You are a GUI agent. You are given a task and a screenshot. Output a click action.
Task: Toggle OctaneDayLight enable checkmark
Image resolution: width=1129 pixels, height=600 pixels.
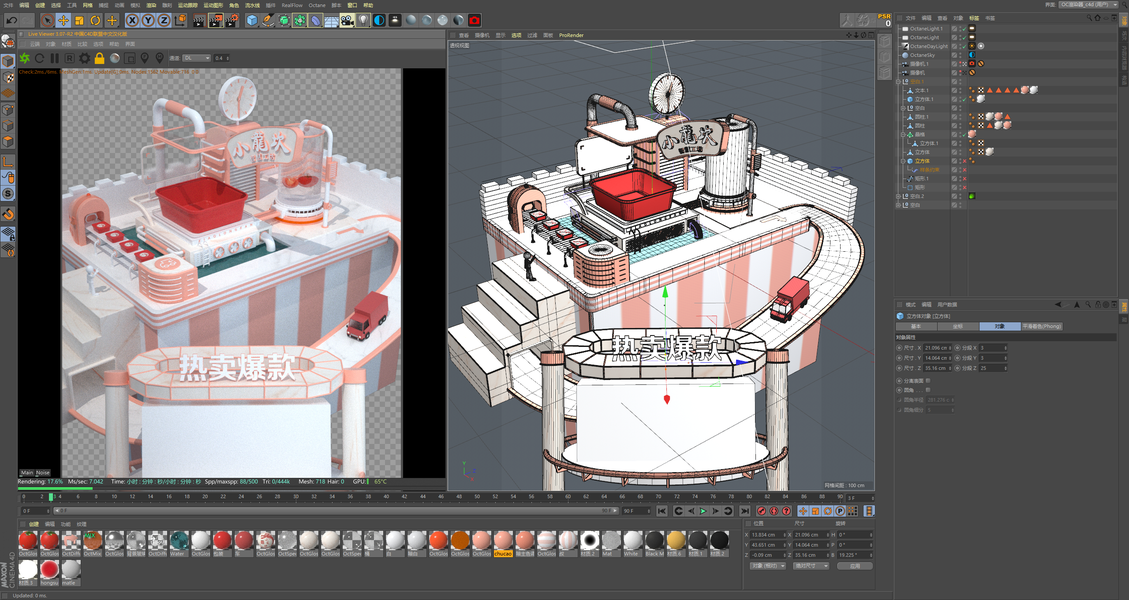click(963, 46)
